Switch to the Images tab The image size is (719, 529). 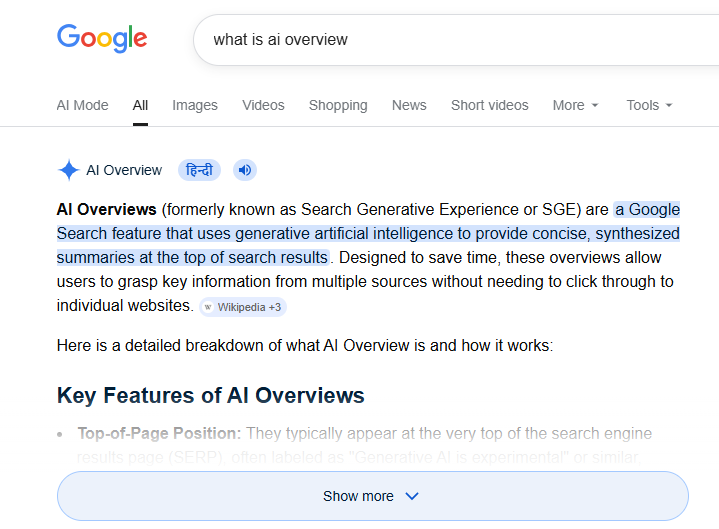195,105
